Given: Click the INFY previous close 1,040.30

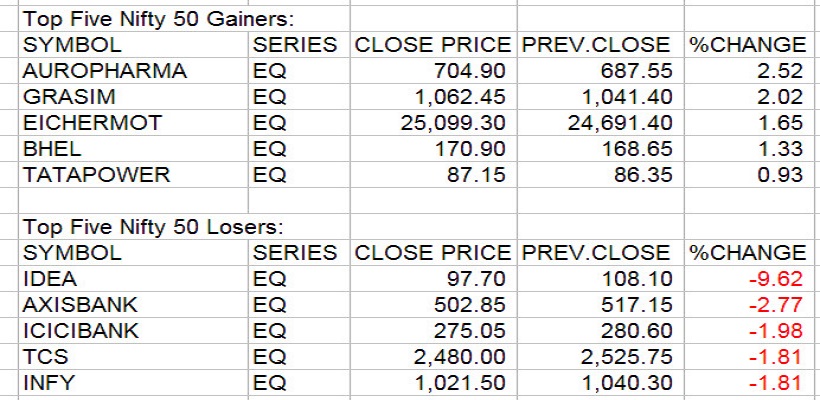Looking at the screenshot, I should (x=625, y=383).
